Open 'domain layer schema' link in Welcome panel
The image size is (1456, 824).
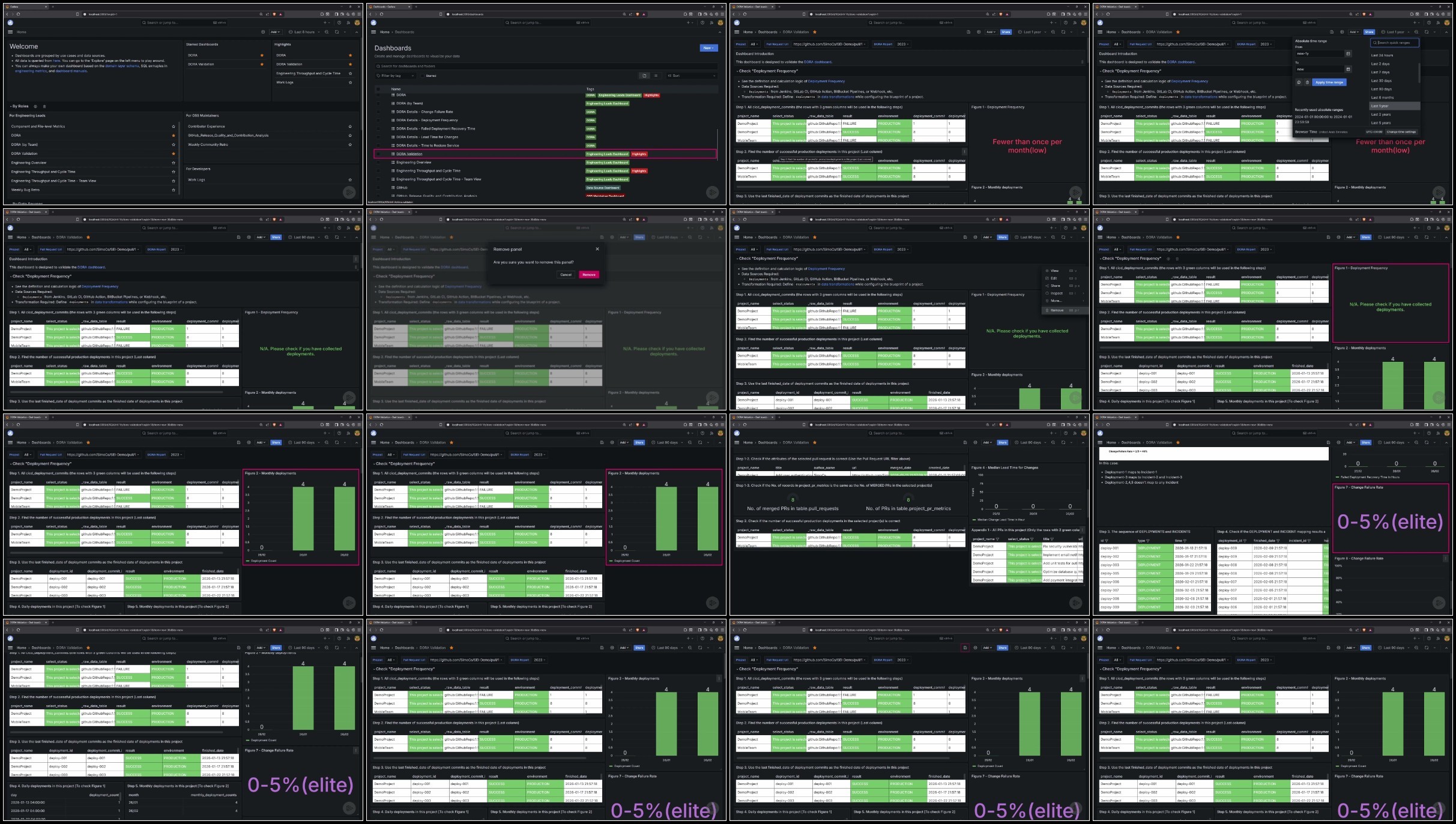point(122,66)
